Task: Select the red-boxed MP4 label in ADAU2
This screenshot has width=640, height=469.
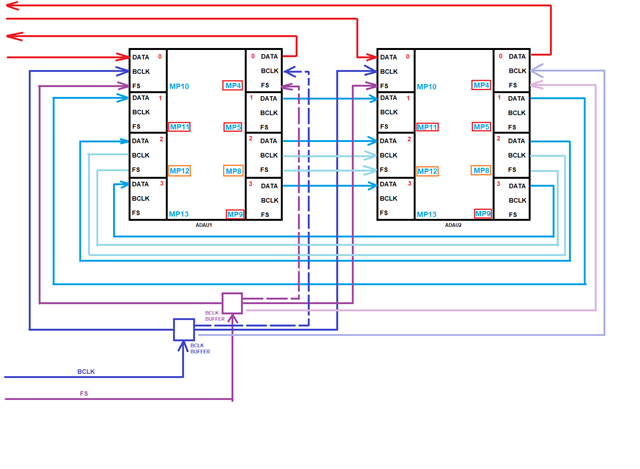Action: click(x=481, y=85)
